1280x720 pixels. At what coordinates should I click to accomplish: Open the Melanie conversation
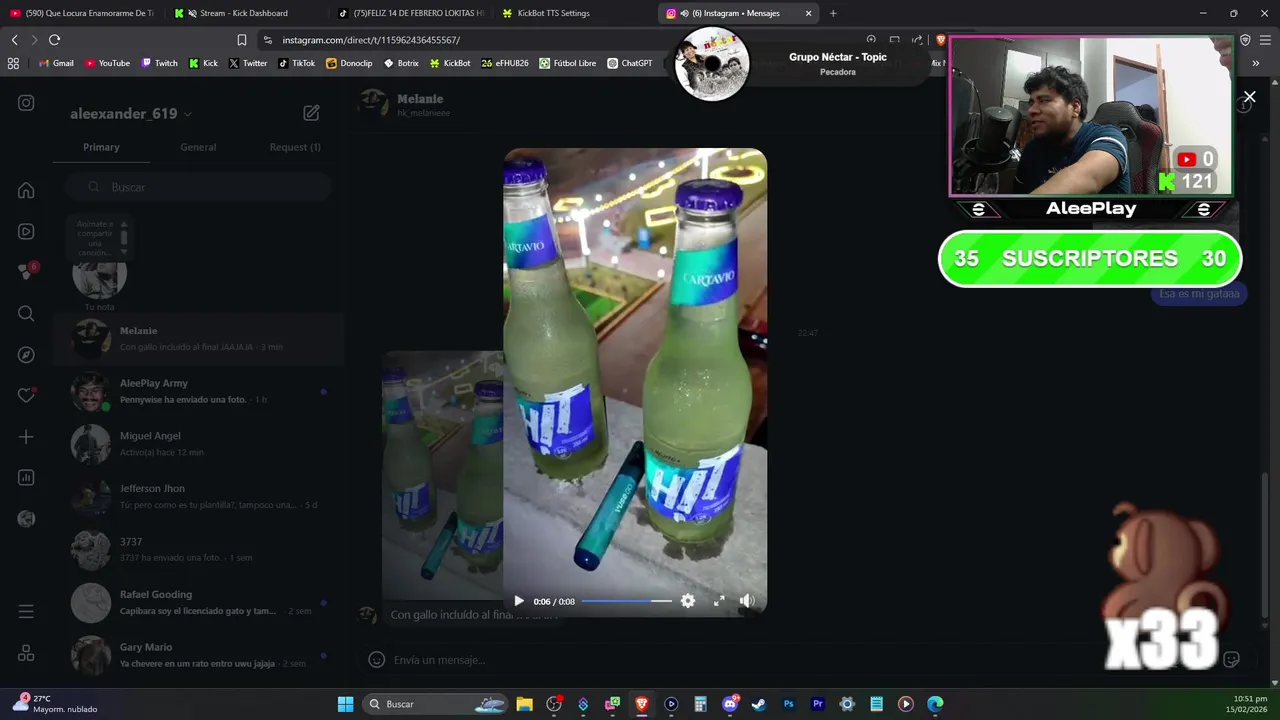pyautogui.click(x=198, y=339)
